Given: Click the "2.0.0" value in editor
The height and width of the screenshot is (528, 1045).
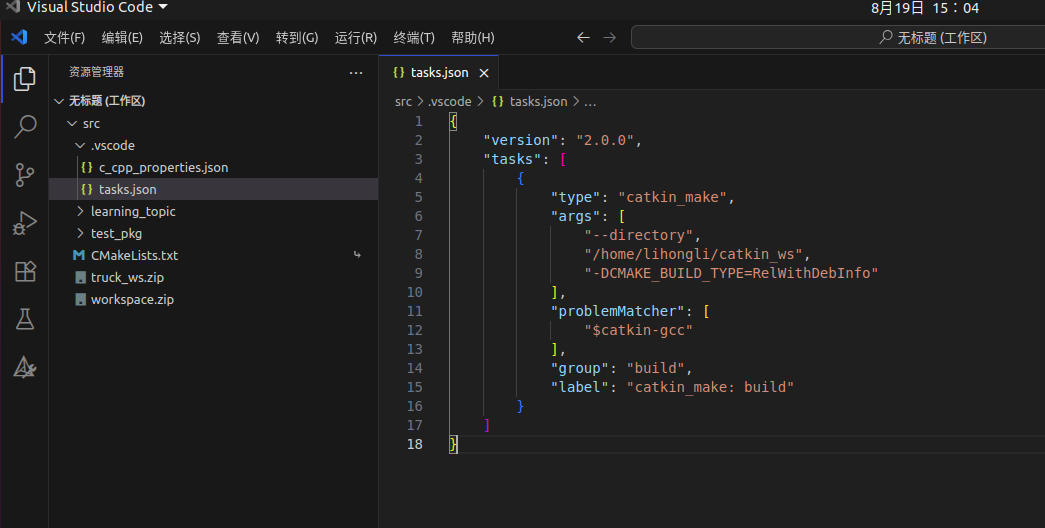Looking at the screenshot, I should pyautogui.click(x=605, y=140).
